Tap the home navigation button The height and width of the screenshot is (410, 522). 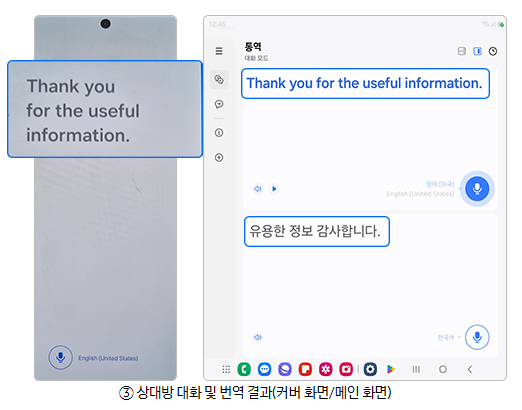tap(443, 369)
